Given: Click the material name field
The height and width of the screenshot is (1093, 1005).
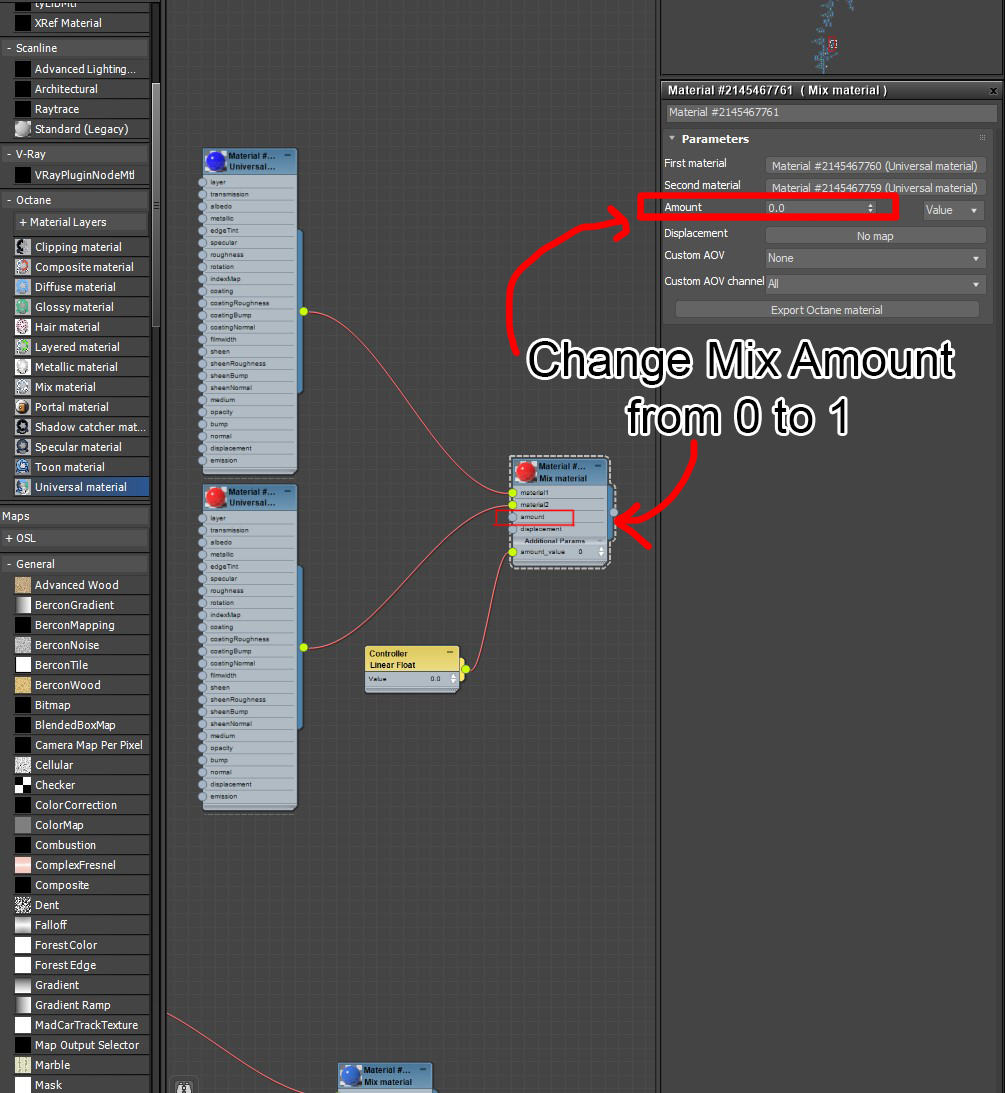Looking at the screenshot, I should click(x=831, y=112).
